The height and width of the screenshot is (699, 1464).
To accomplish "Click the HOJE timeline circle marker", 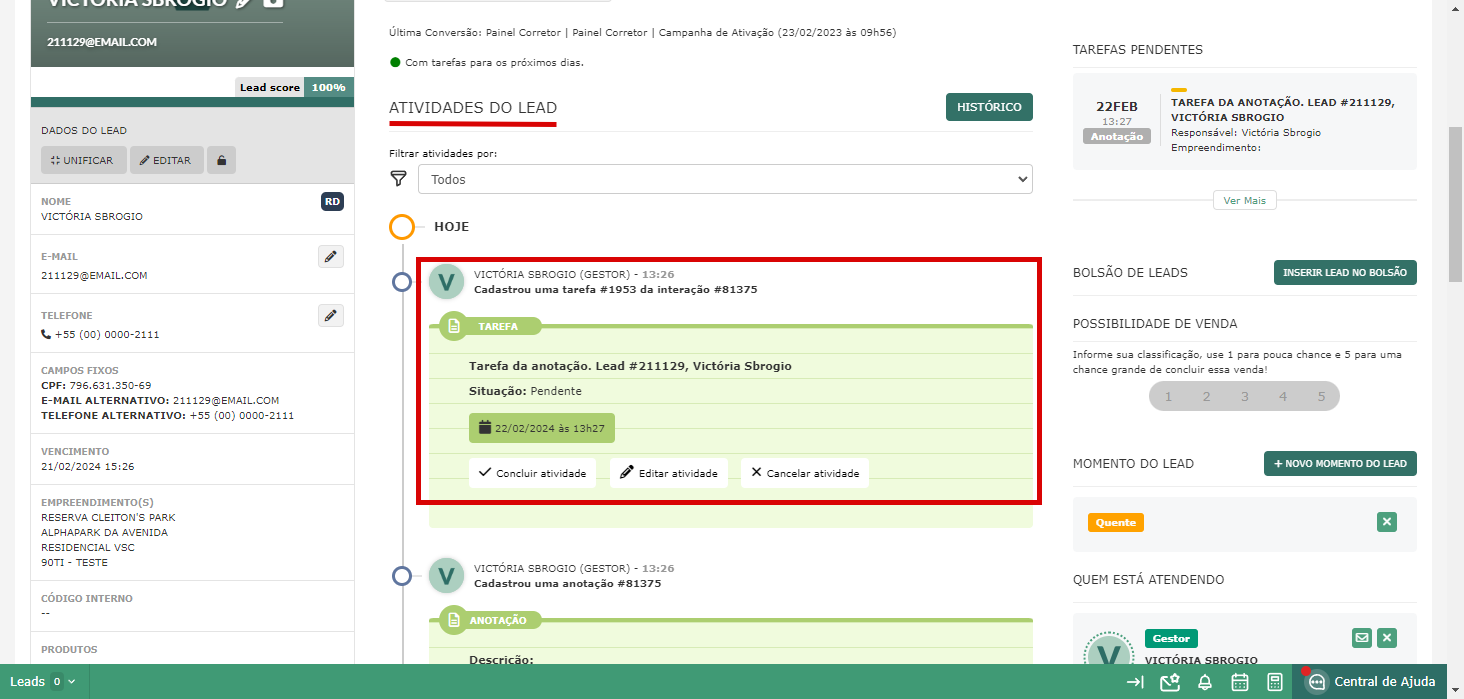I will pyautogui.click(x=402, y=227).
